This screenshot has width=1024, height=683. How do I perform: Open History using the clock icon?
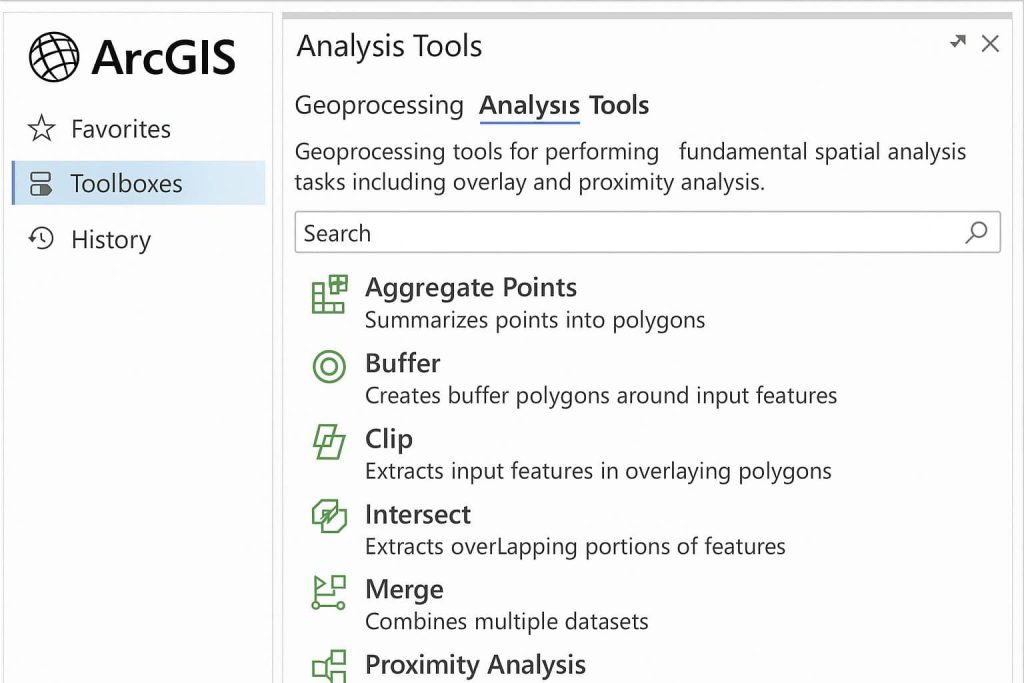tap(41, 239)
